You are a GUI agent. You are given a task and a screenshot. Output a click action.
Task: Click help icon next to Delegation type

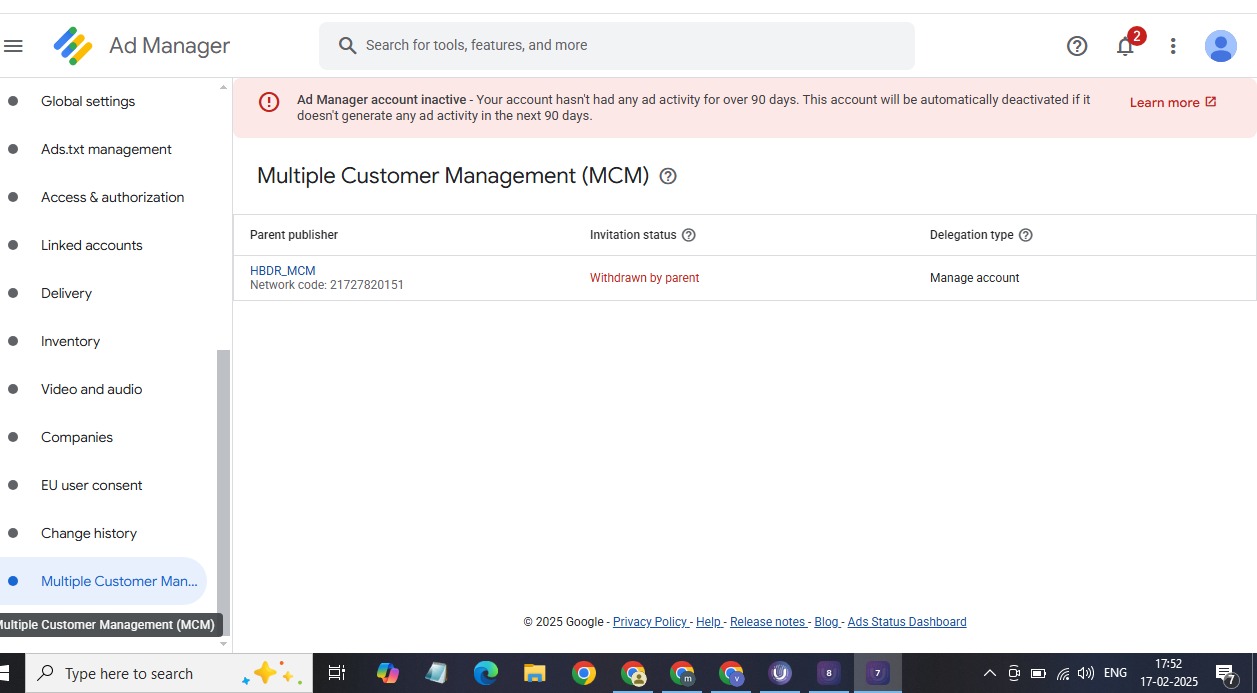coord(1025,235)
